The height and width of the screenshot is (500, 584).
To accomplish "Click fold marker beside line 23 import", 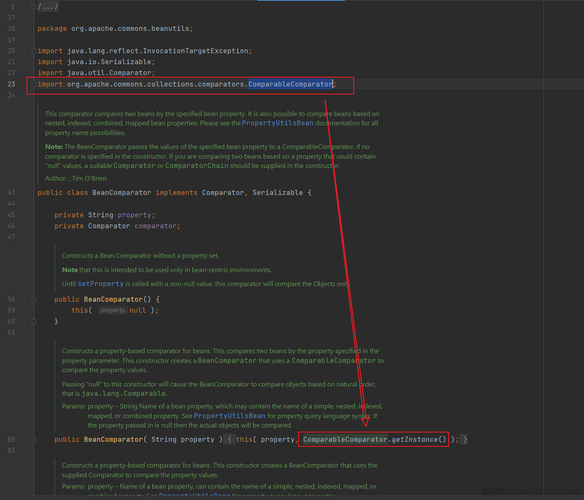I will pos(34,84).
